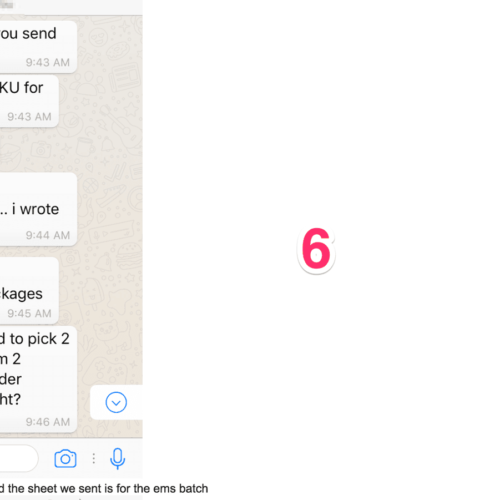Click the chat header bar at top
The height and width of the screenshot is (500, 500).
click(71, 7)
